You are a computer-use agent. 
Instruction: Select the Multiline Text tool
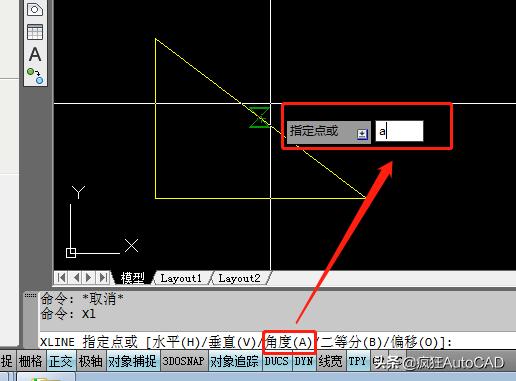coord(35,54)
